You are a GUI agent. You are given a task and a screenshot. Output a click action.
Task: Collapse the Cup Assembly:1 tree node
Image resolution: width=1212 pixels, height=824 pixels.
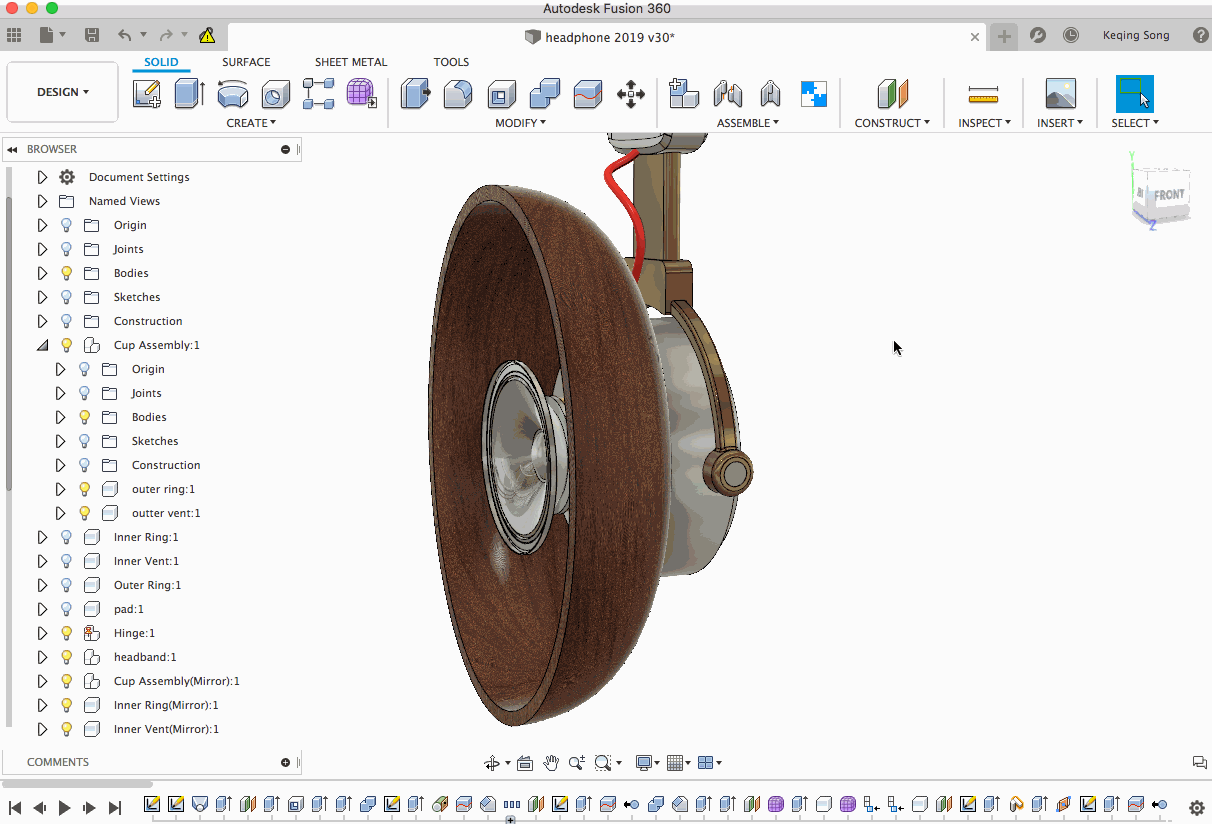tap(42, 345)
